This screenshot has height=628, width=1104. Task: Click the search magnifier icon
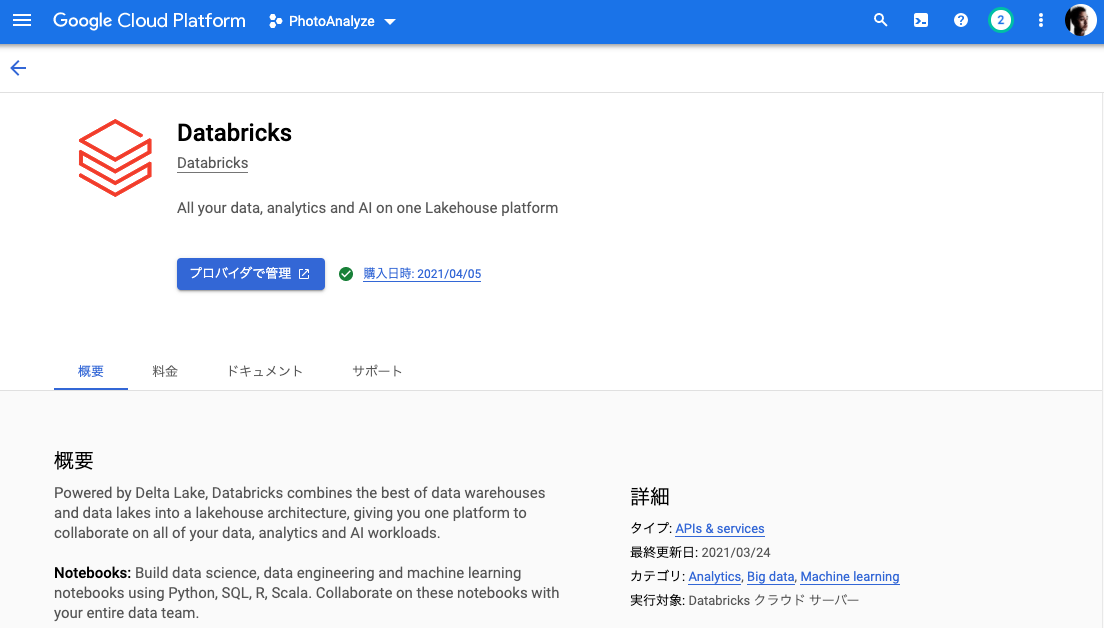pos(880,20)
